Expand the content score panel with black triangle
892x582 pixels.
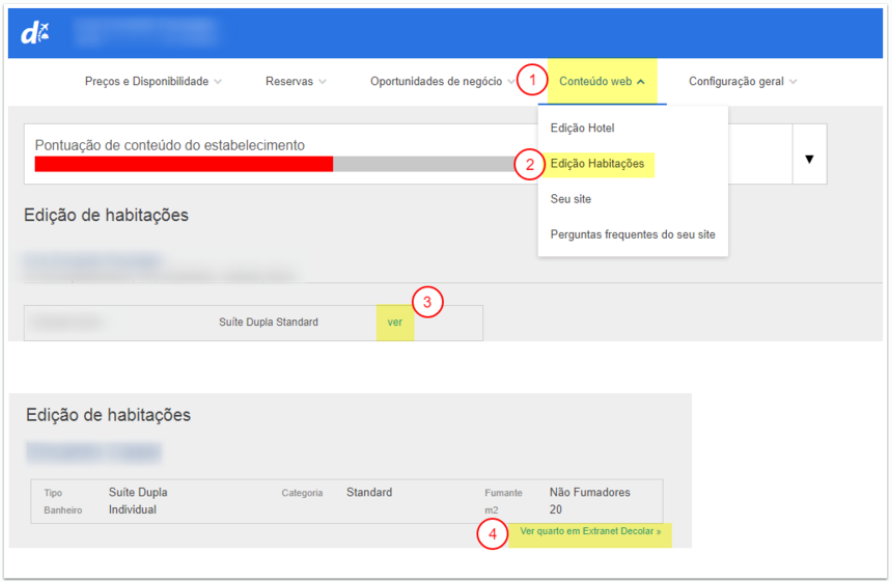[x=809, y=159]
